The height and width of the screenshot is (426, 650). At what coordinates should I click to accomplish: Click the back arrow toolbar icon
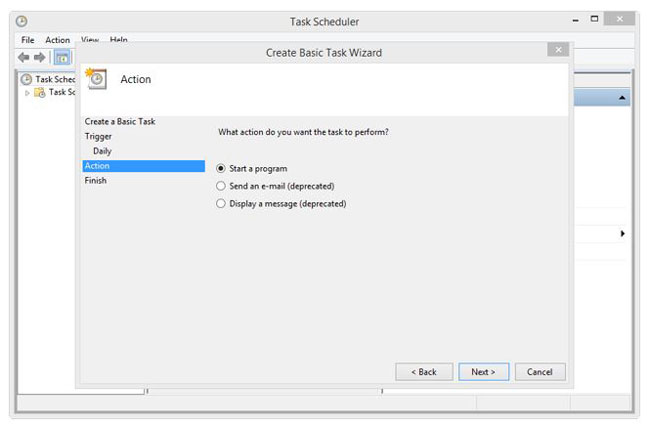point(24,57)
